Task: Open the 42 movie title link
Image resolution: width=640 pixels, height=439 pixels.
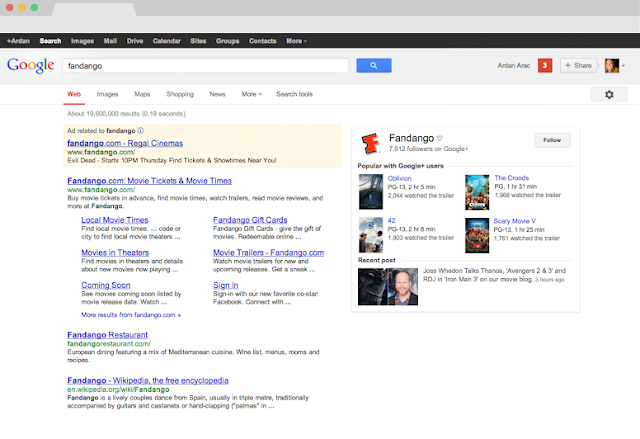Action: click(391, 220)
